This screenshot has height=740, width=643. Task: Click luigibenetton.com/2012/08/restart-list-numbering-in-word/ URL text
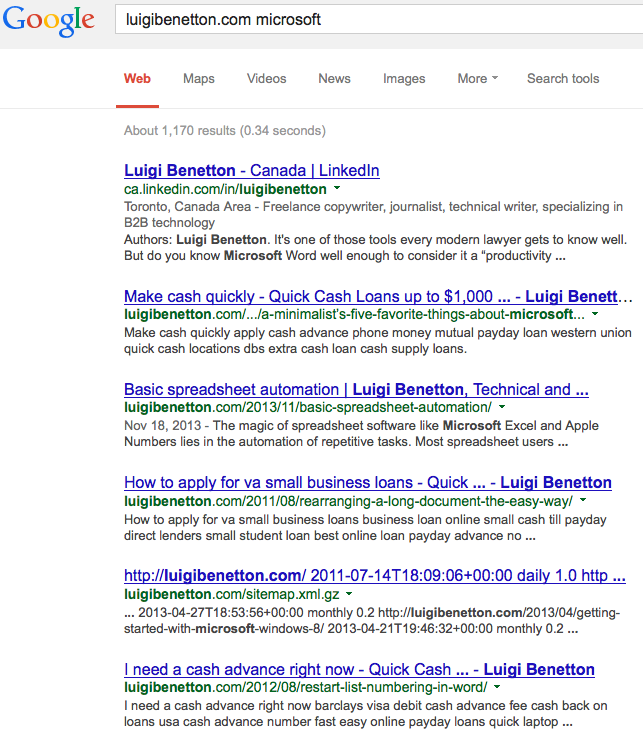pos(305,688)
